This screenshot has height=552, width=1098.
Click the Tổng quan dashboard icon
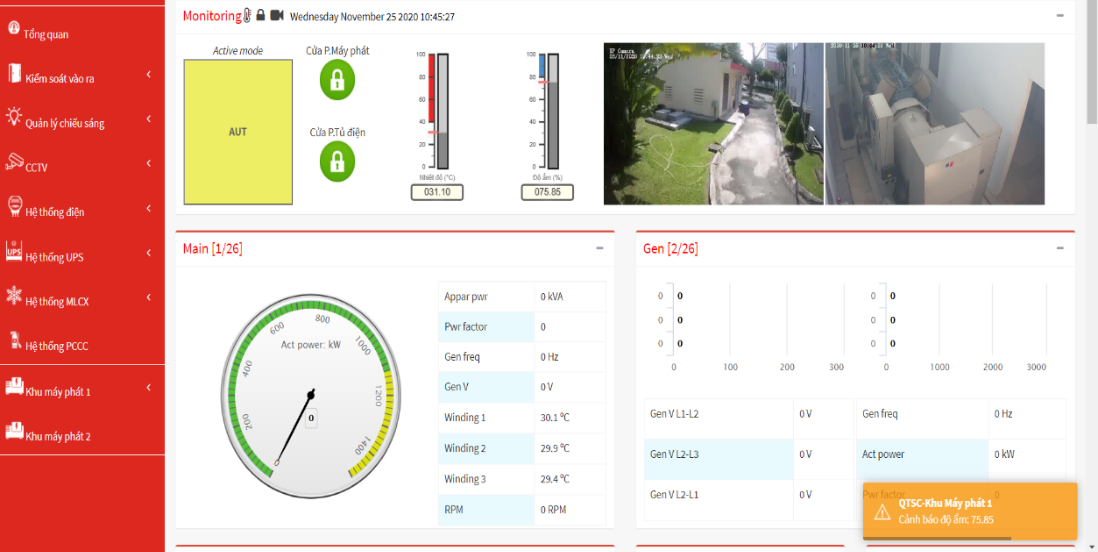coord(13,28)
